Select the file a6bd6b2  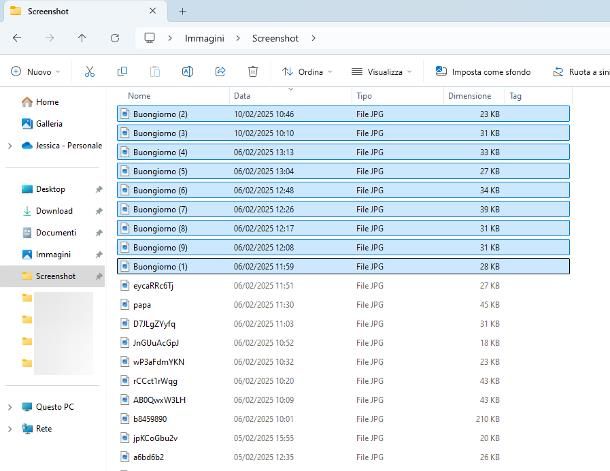click(x=343, y=457)
